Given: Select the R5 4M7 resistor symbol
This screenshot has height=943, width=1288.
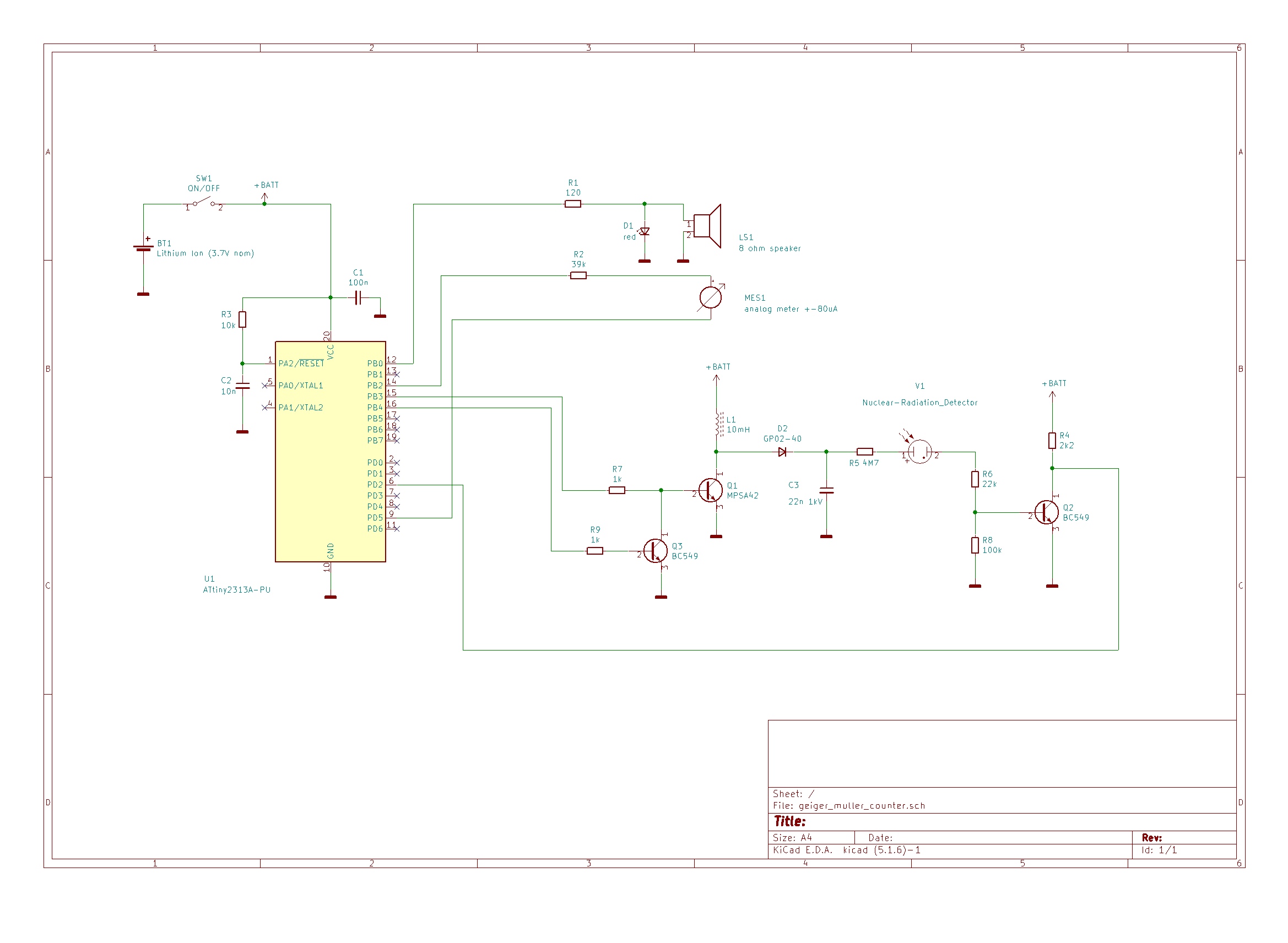Looking at the screenshot, I should click(x=864, y=452).
